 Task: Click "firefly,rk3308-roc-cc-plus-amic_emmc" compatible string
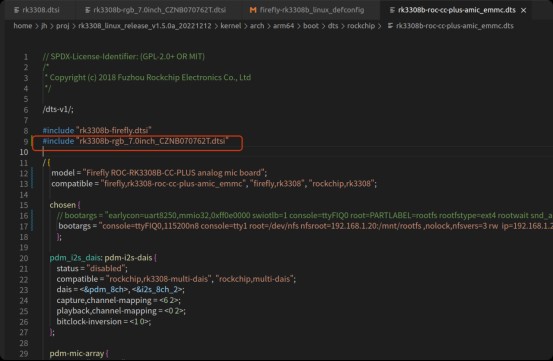173,184
